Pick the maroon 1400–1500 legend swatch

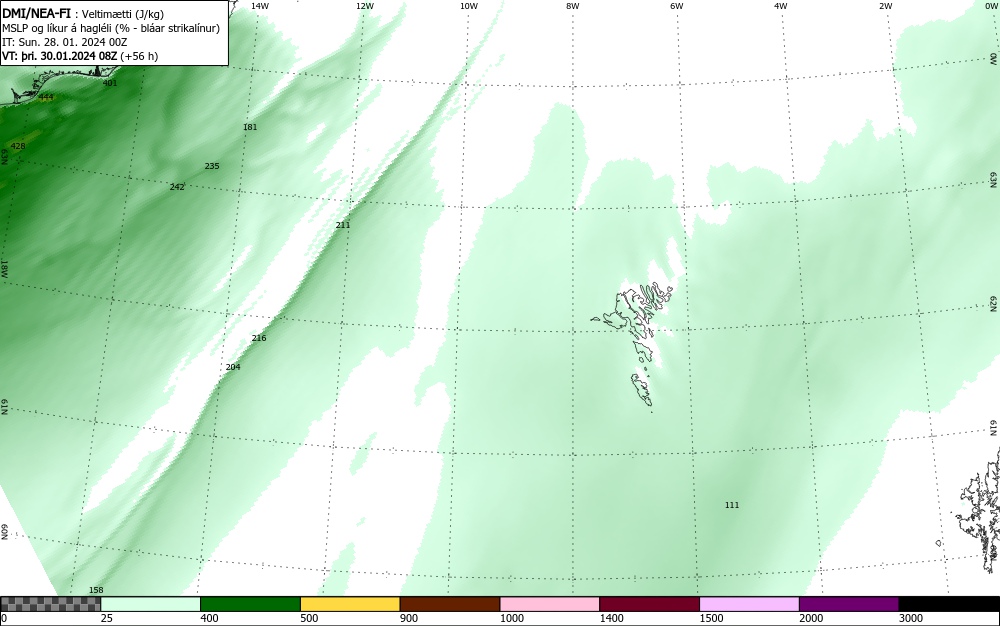(649, 604)
